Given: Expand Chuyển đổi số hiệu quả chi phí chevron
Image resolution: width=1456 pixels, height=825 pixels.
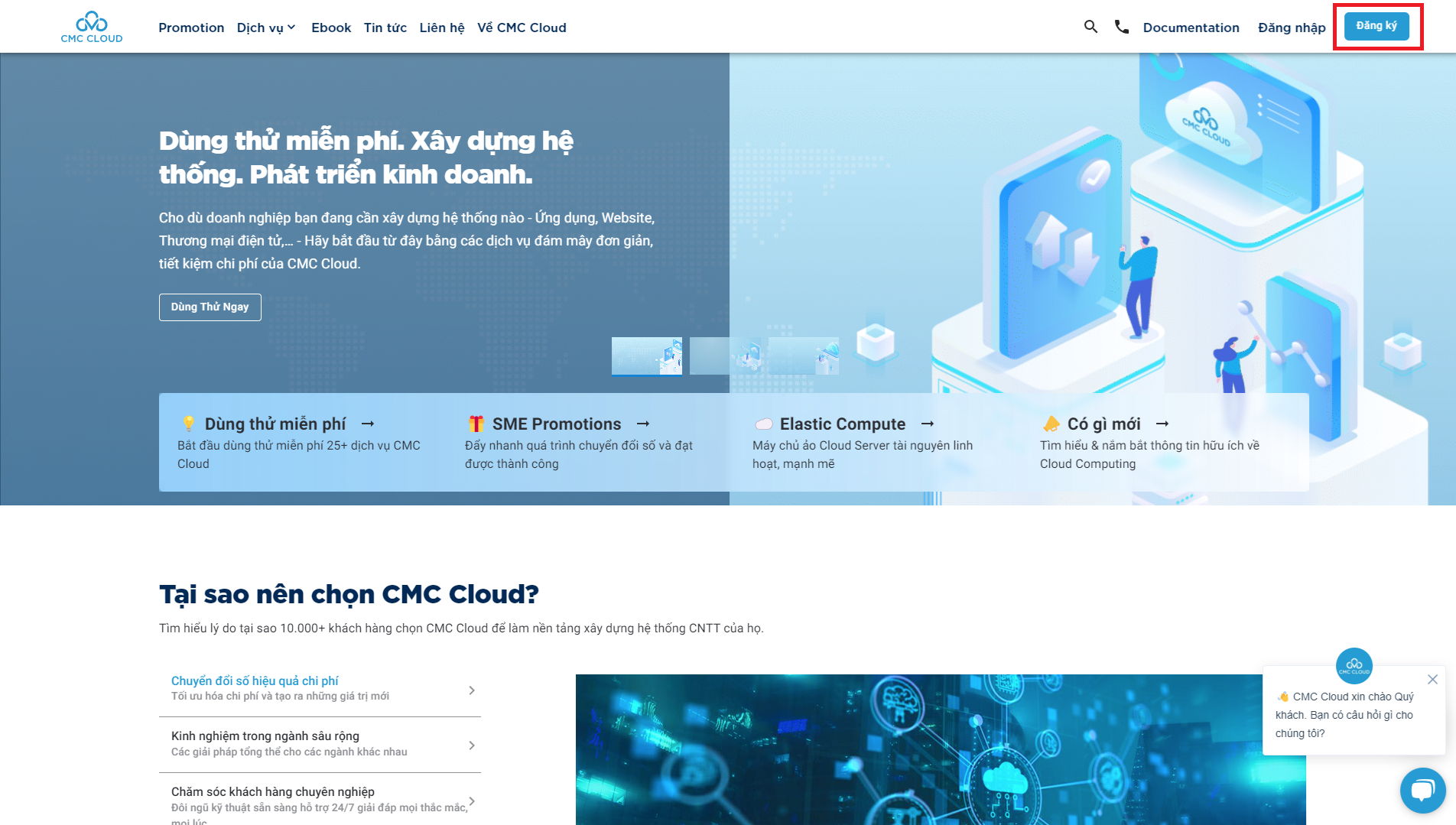Looking at the screenshot, I should tap(472, 690).
